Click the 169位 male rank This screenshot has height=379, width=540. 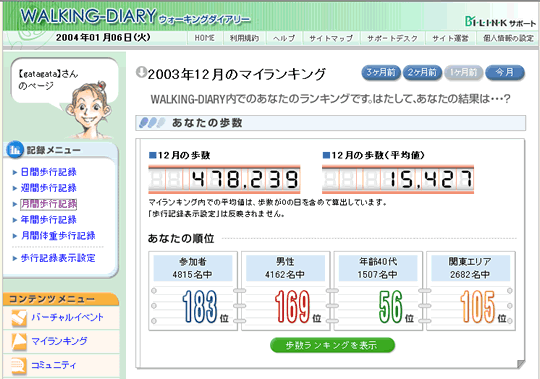tap(298, 307)
